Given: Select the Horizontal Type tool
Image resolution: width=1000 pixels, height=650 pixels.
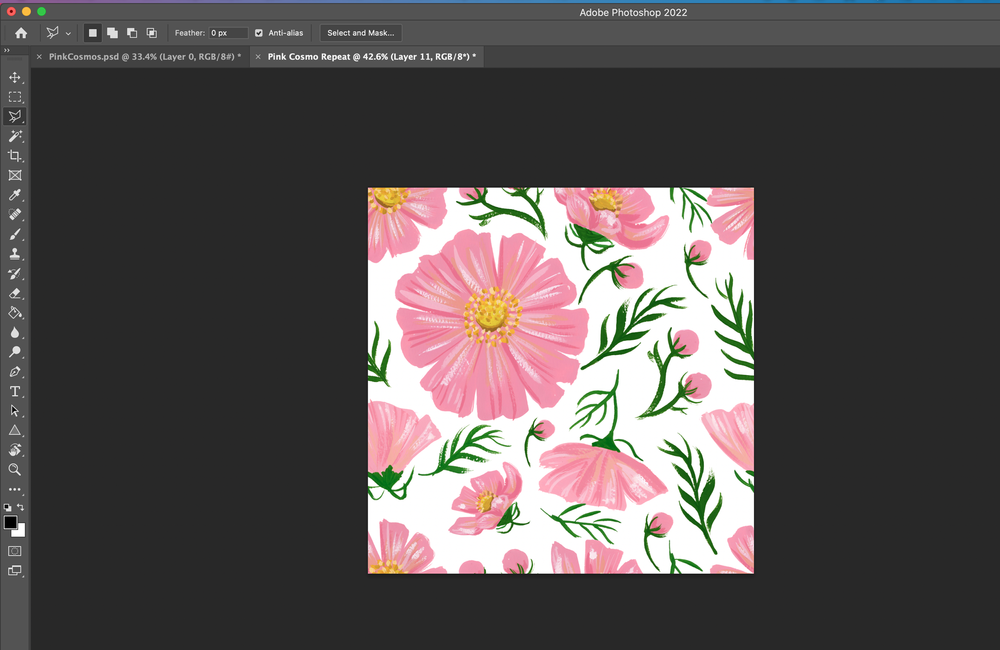Looking at the screenshot, I should (15, 390).
